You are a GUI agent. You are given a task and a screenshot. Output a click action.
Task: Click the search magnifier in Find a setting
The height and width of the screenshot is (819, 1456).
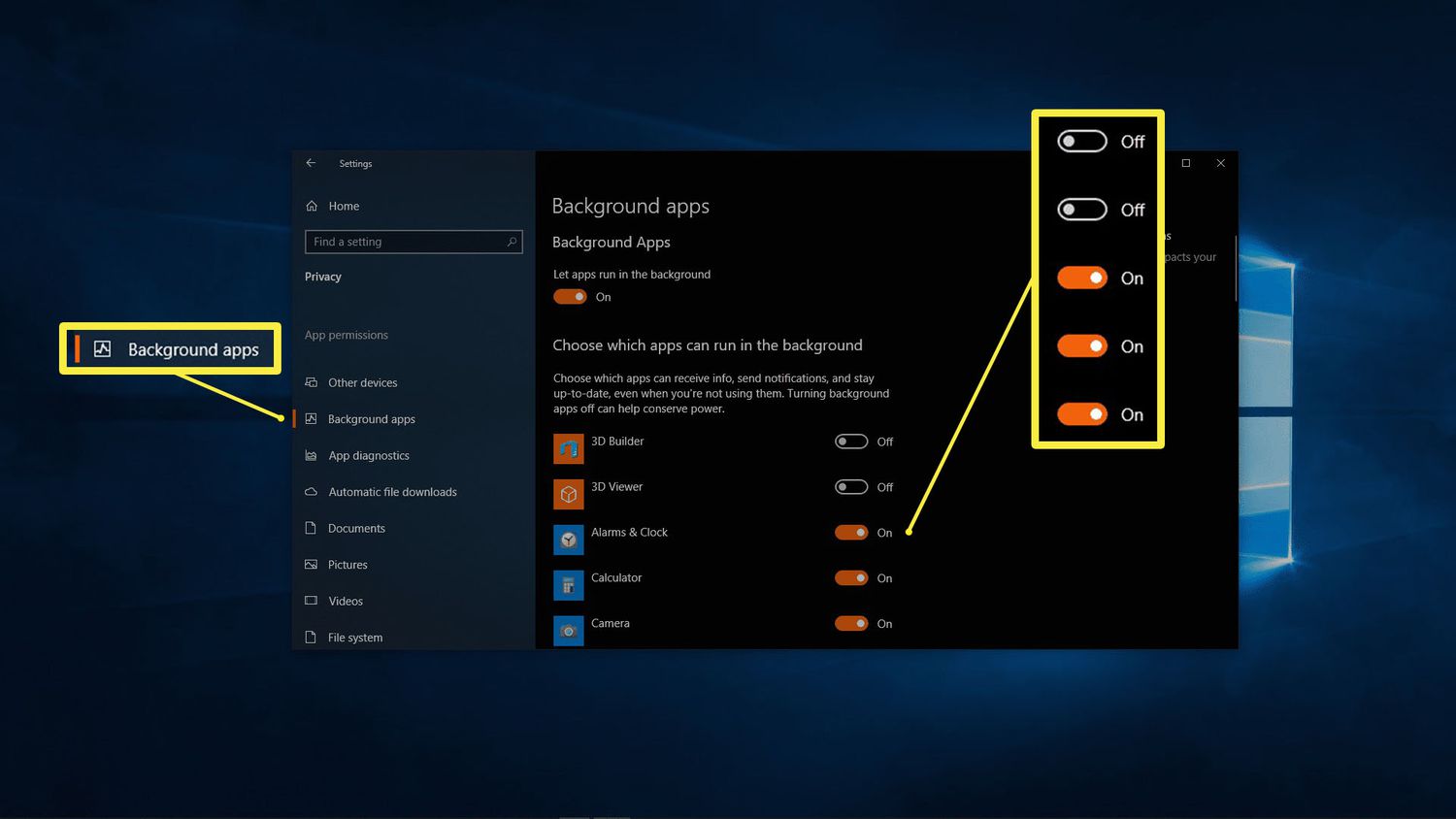click(512, 242)
